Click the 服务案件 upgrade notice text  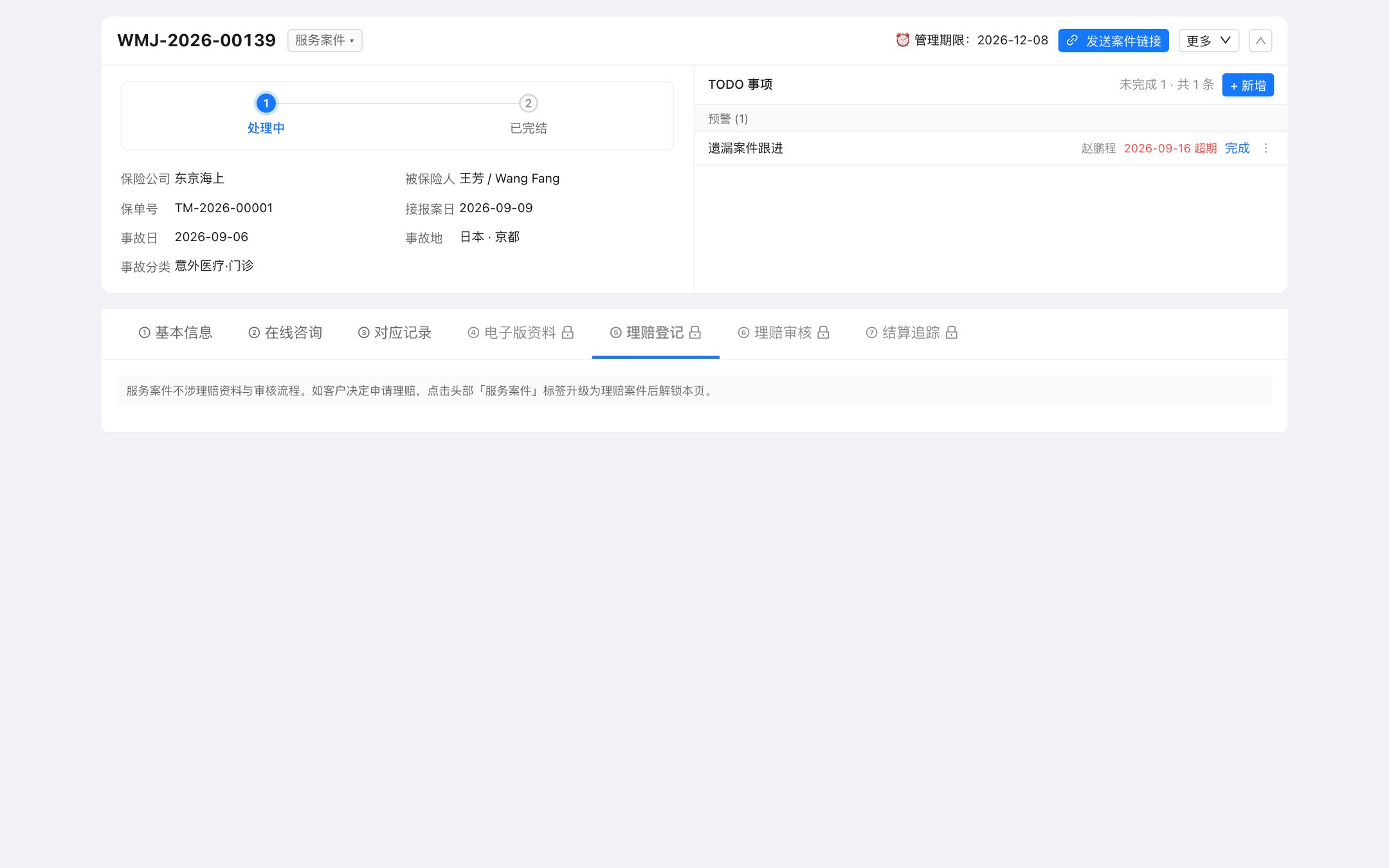(x=421, y=391)
